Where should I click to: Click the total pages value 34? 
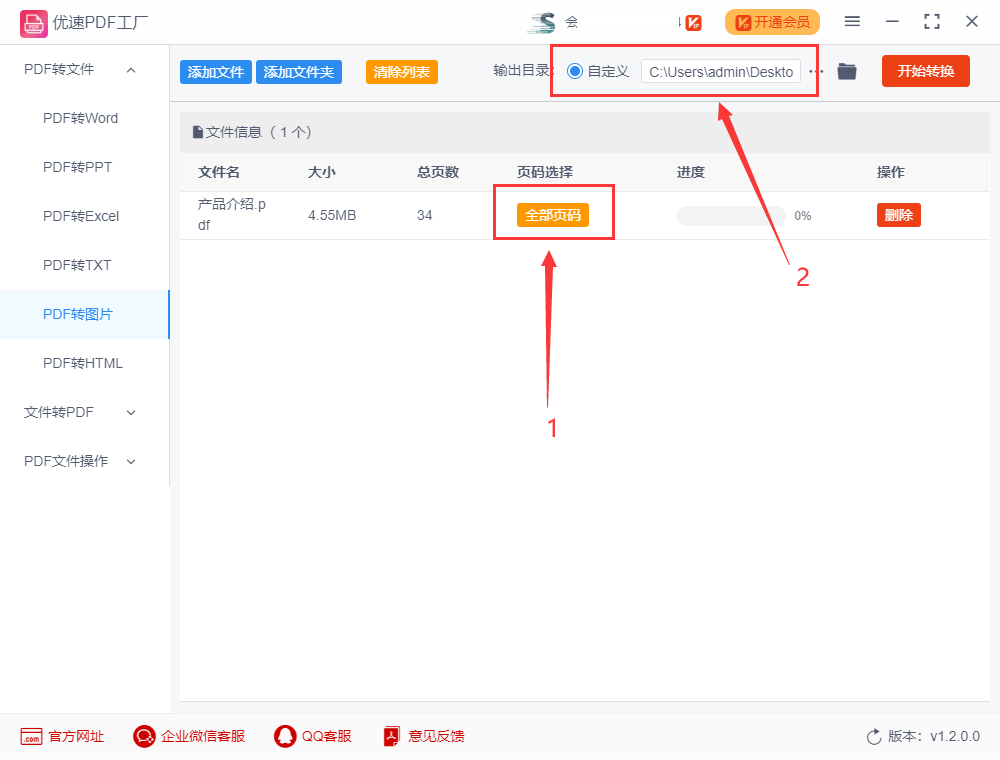tap(425, 216)
